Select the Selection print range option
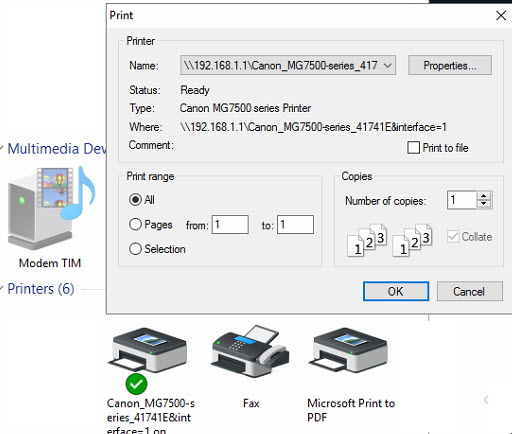The height and width of the screenshot is (434, 521). 135,249
